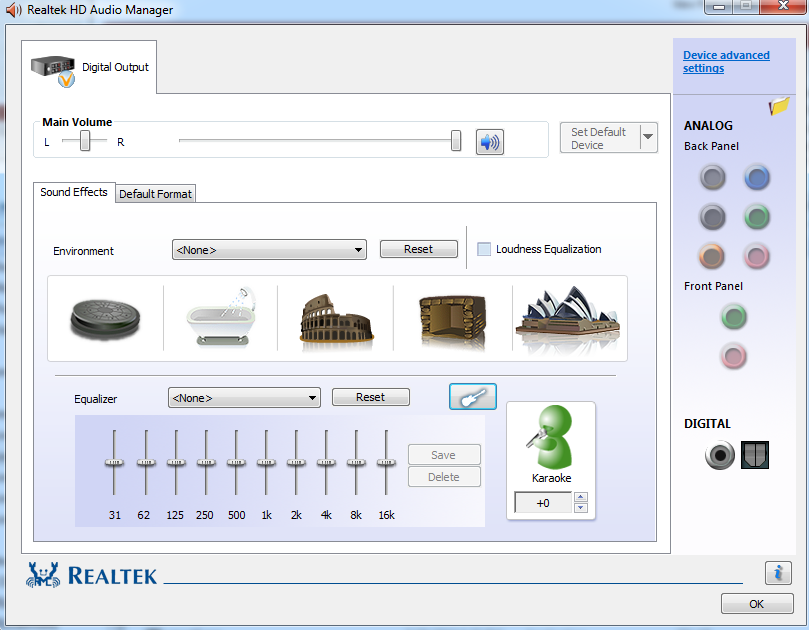Switch to the Default Format tab
Screen dimensions: 809x630
click(x=156, y=194)
